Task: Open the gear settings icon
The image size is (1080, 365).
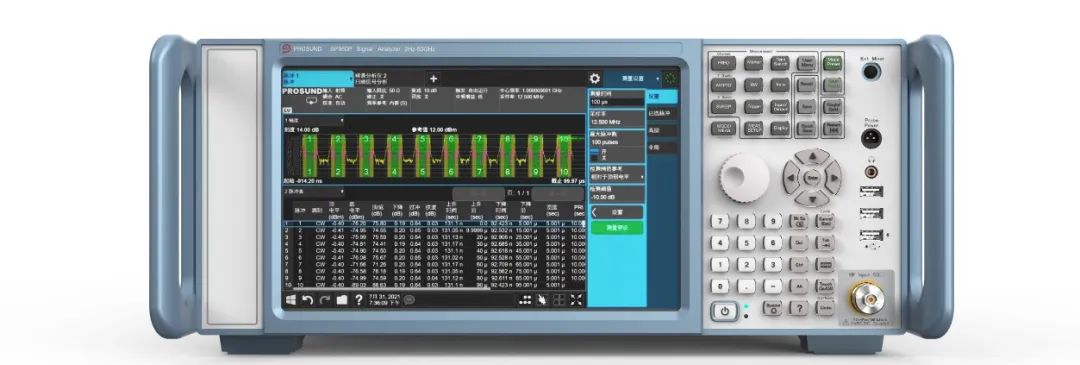Action: click(594, 79)
